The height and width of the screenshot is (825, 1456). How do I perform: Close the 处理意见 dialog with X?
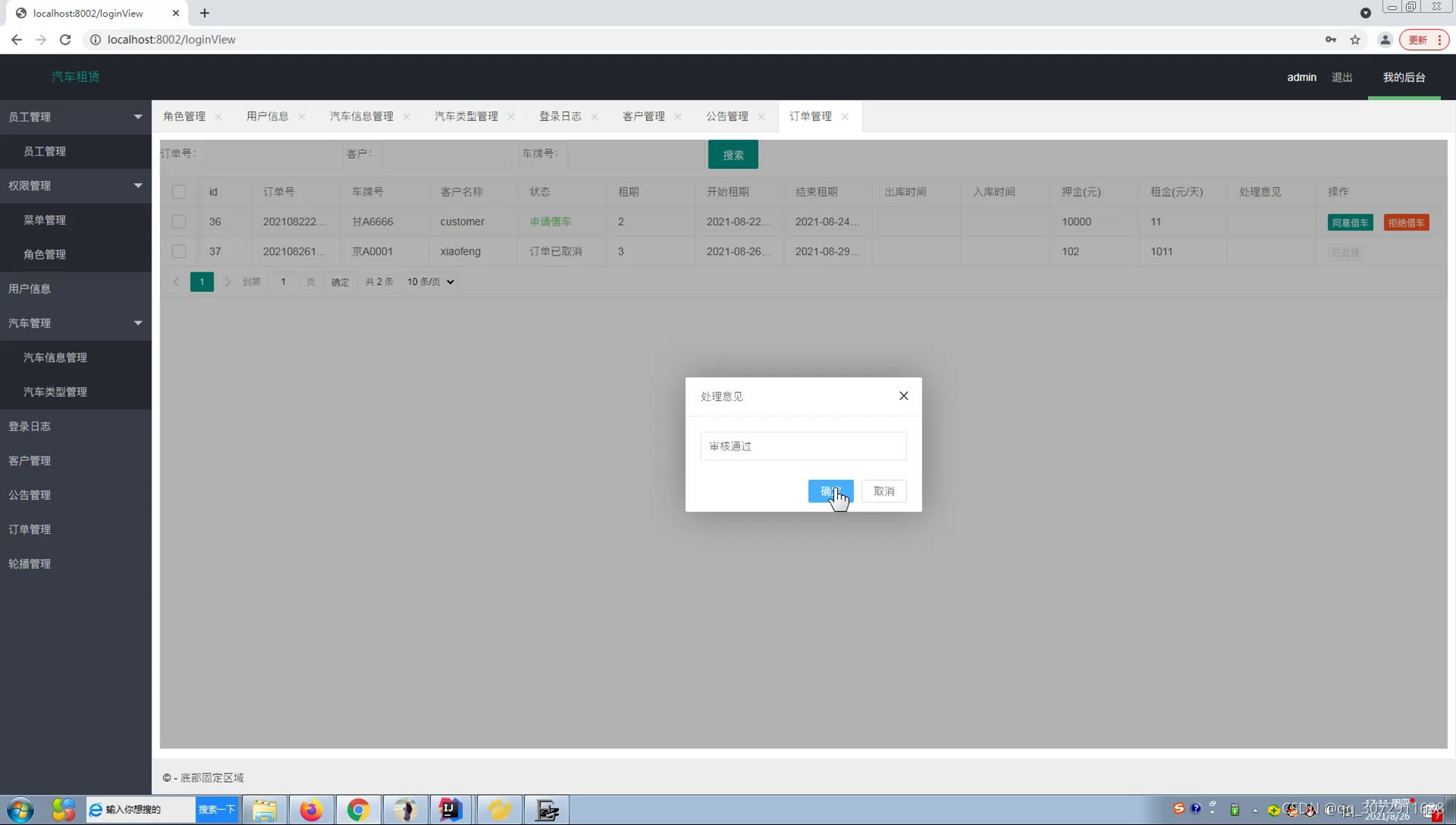903,396
